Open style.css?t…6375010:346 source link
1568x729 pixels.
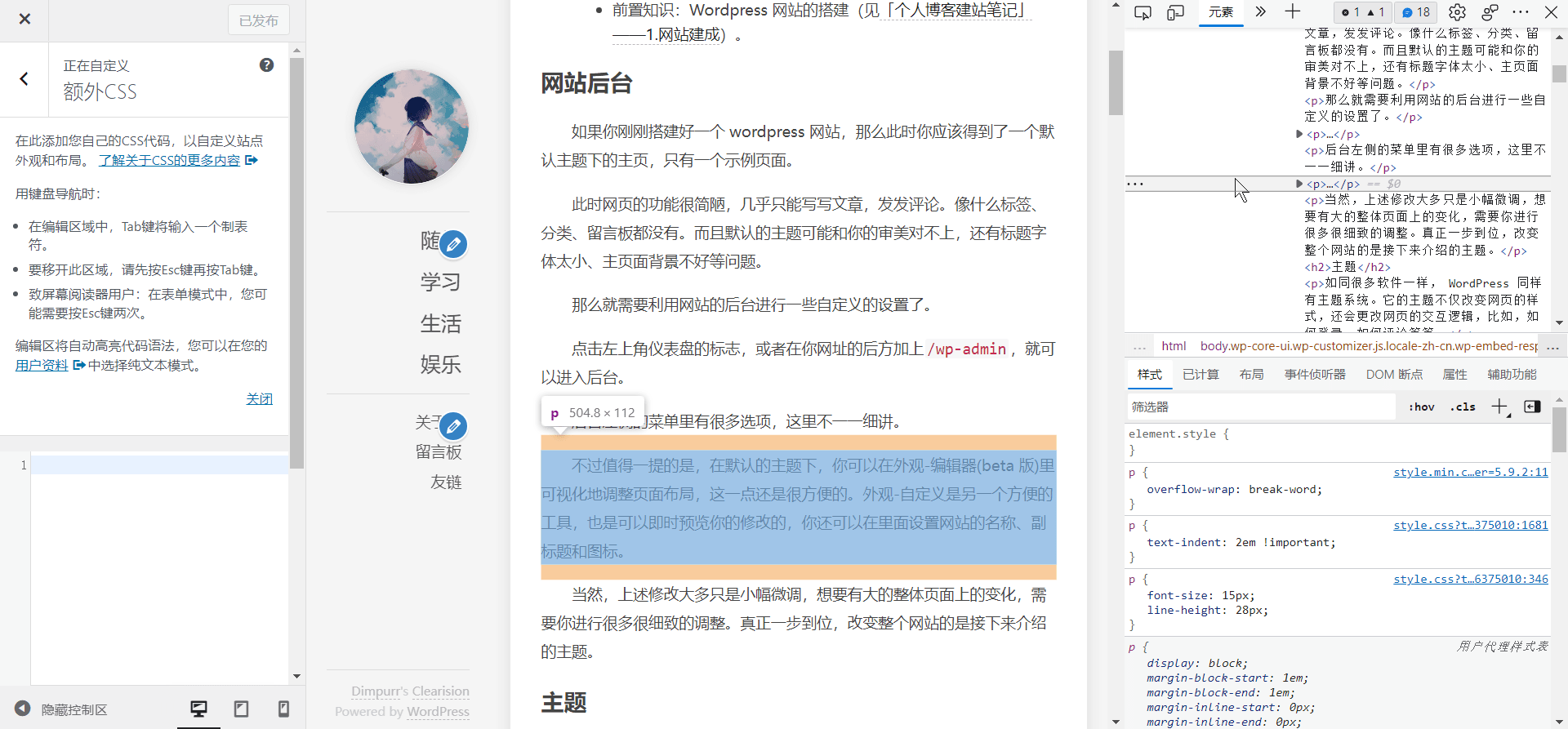[1470, 579]
